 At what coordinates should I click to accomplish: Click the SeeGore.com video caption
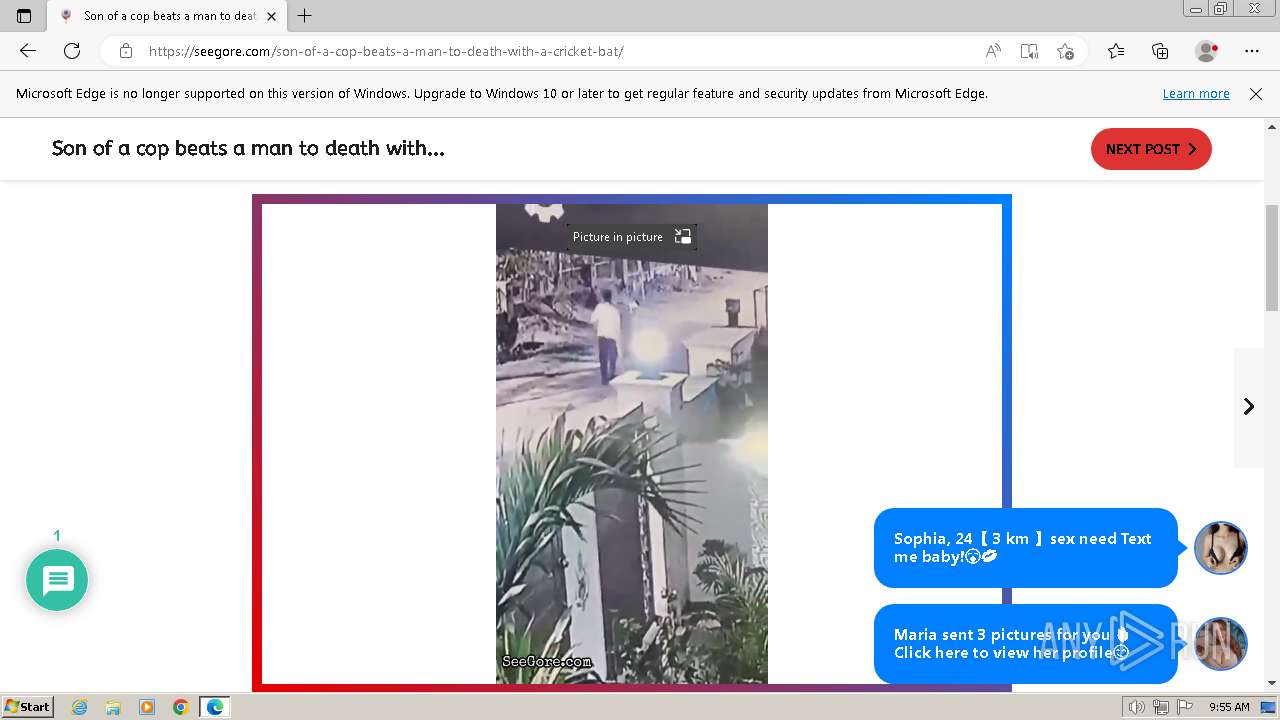(547, 661)
